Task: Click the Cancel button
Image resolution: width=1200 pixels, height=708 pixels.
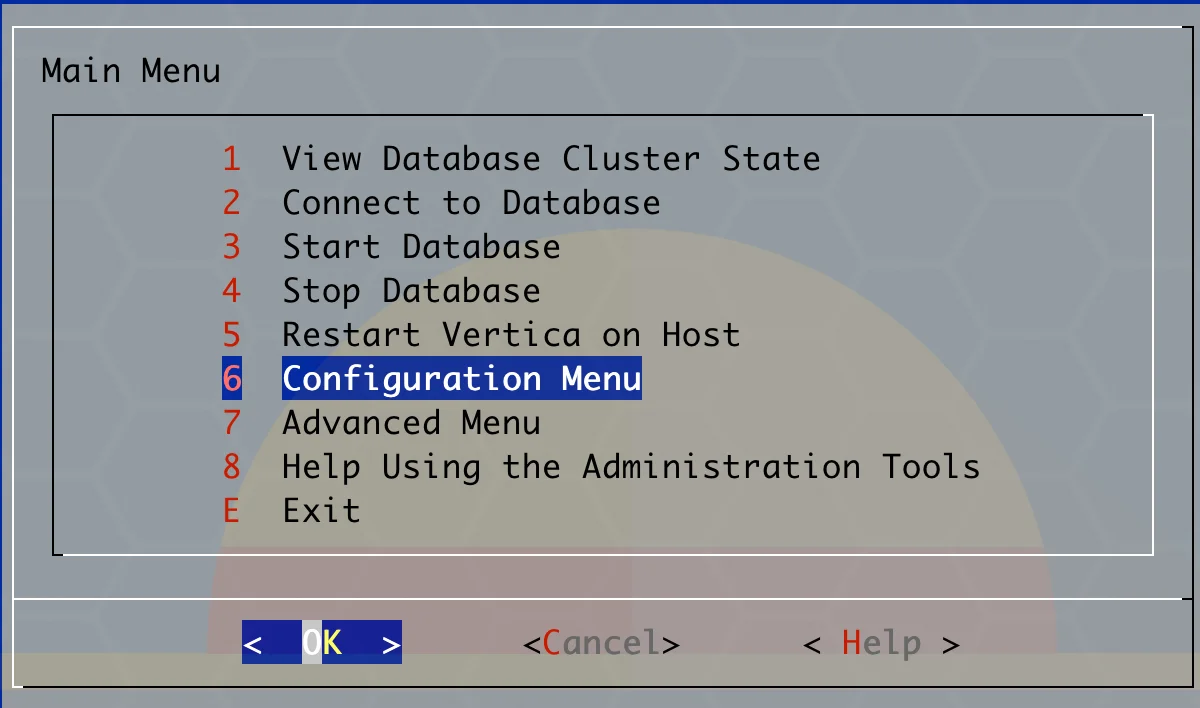Action: point(601,643)
